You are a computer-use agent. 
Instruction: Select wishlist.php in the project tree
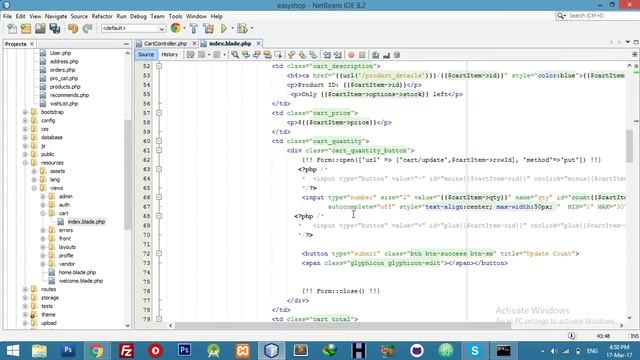pos(64,104)
